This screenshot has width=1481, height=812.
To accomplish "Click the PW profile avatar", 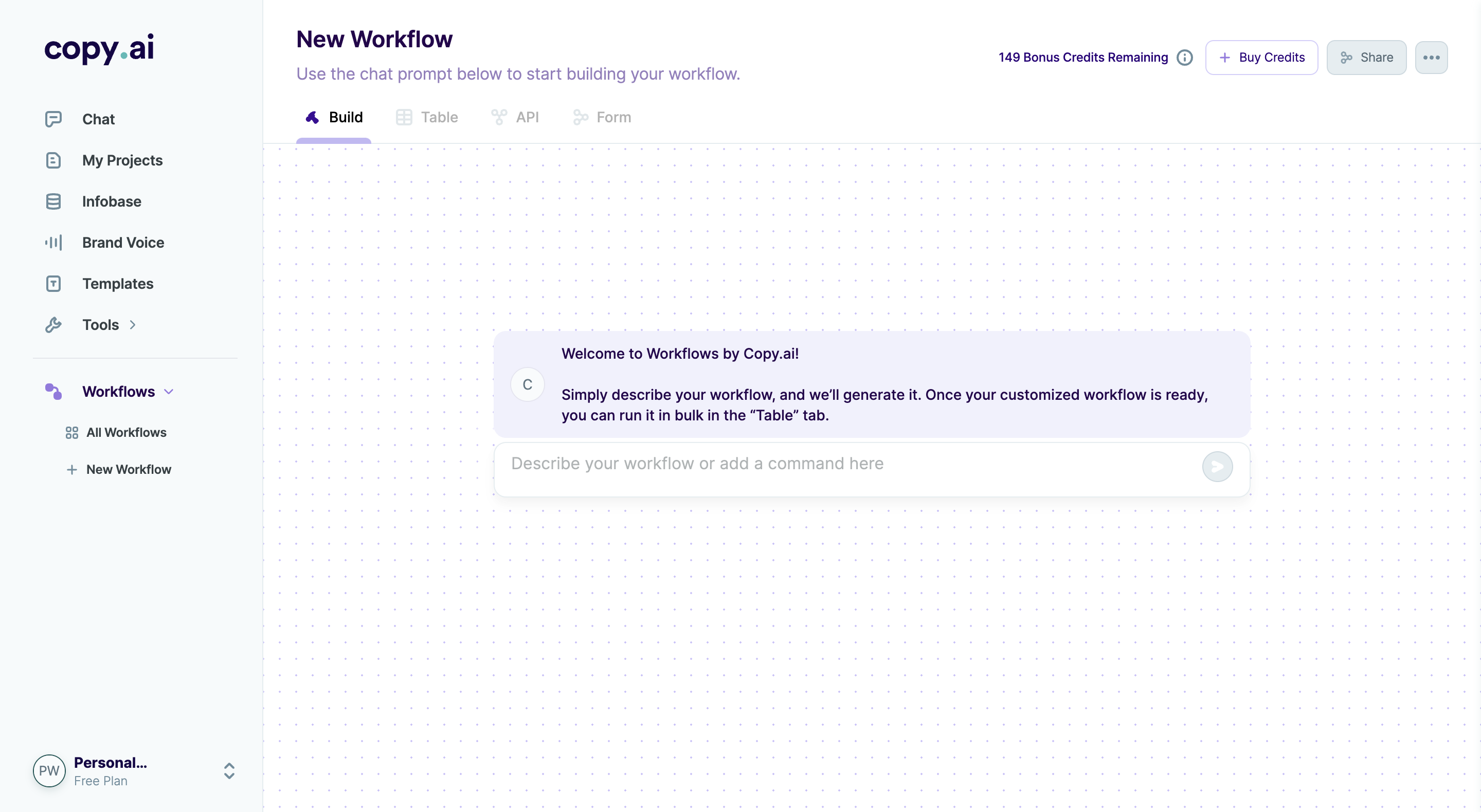I will [x=49, y=770].
